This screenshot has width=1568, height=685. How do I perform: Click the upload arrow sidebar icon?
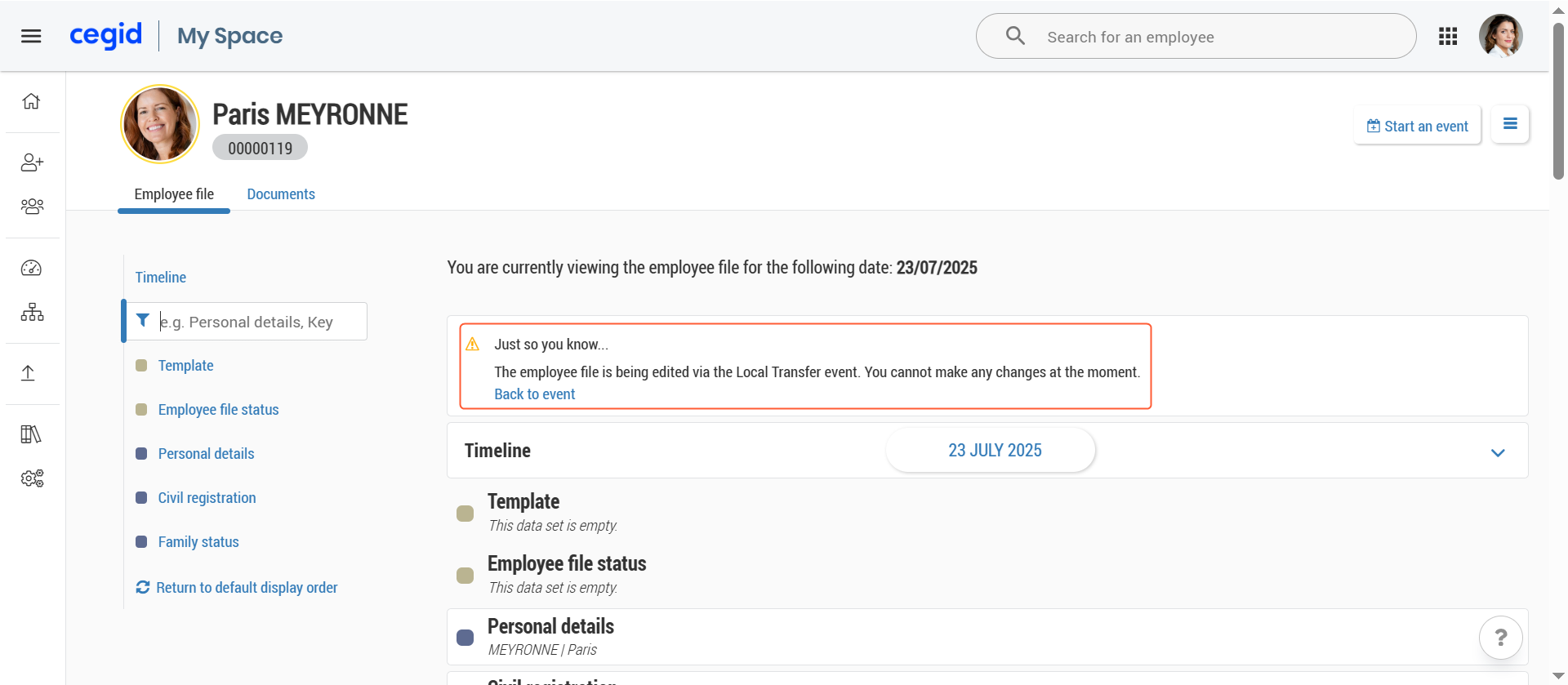[28, 373]
